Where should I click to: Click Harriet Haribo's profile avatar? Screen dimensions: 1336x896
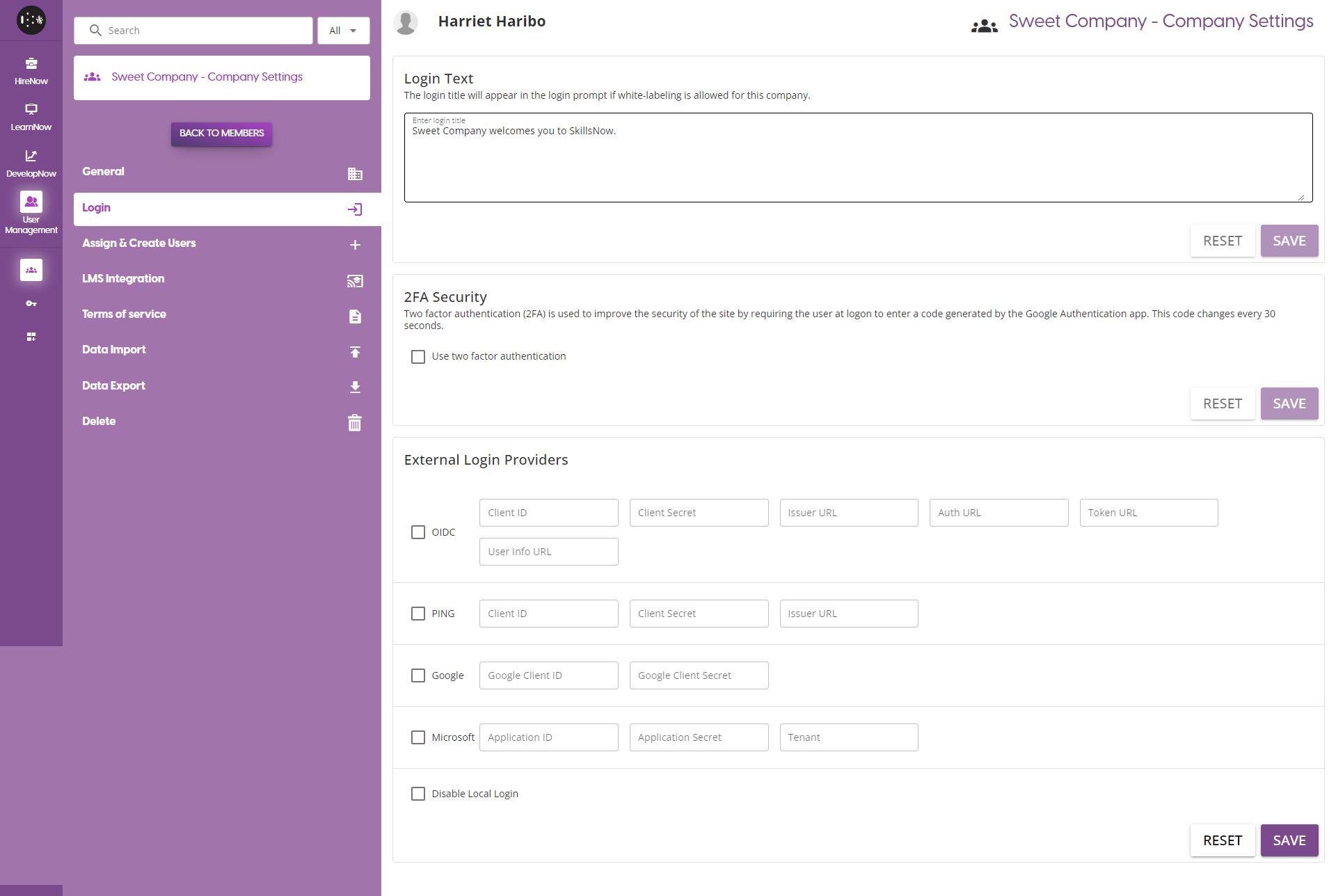[x=406, y=22]
